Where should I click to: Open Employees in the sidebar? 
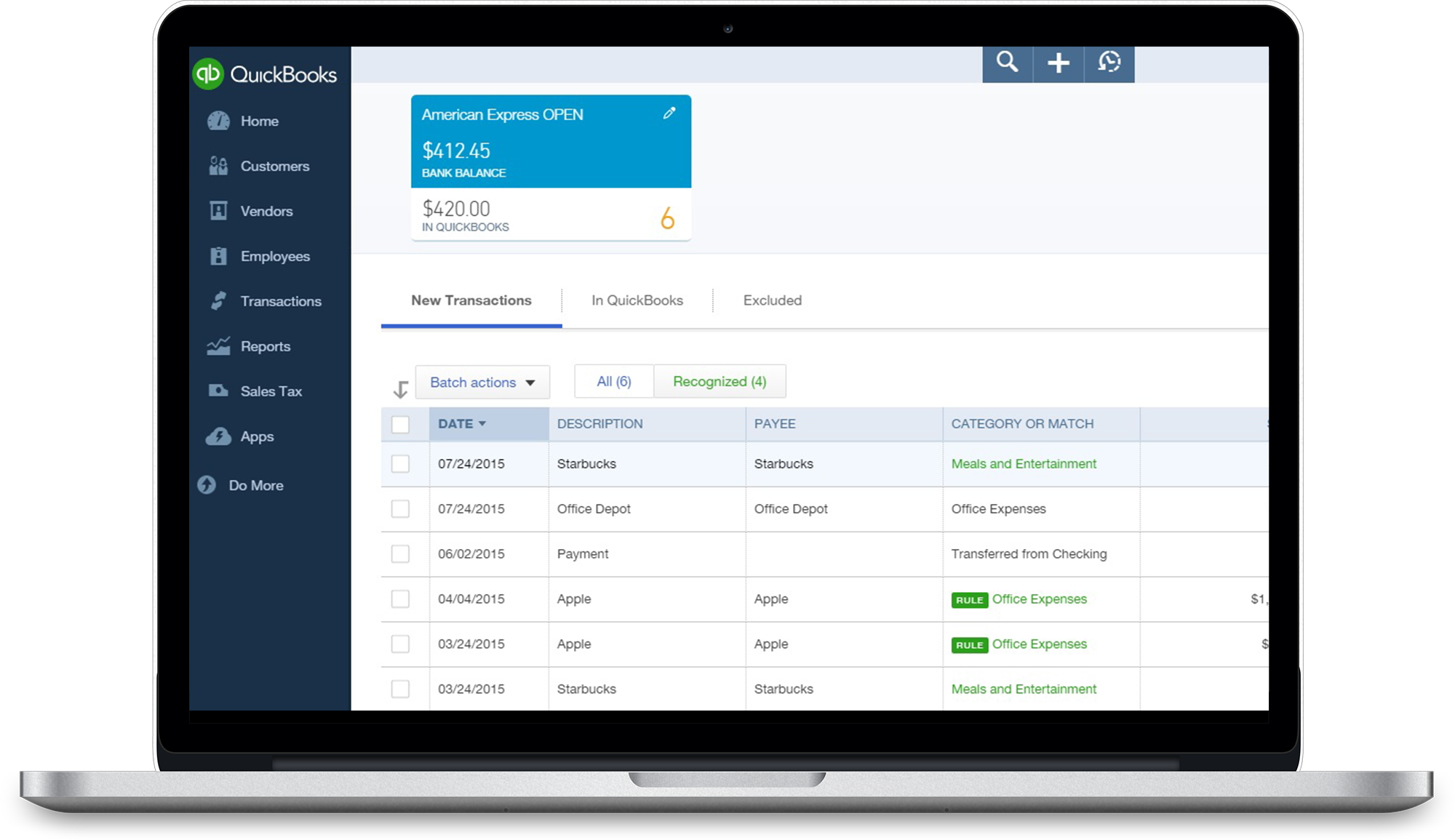pos(275,257)
